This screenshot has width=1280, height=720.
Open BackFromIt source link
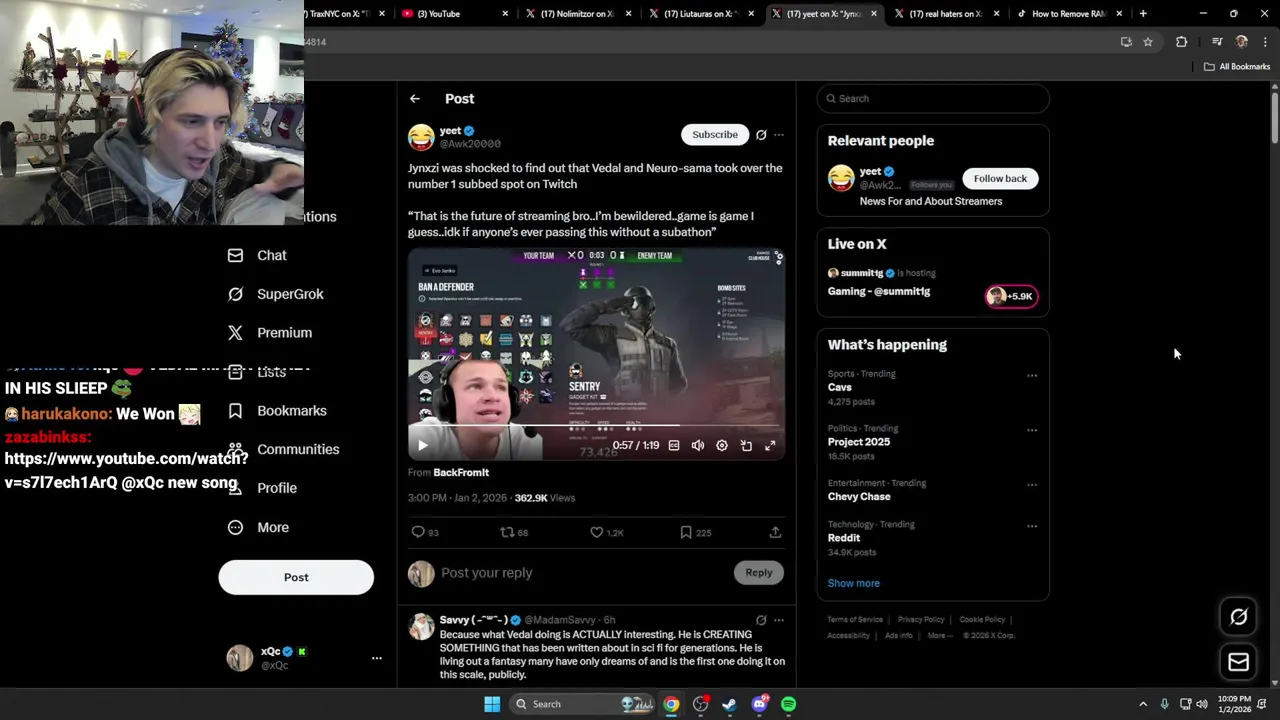pyautogui.click(x=461, y=473)
